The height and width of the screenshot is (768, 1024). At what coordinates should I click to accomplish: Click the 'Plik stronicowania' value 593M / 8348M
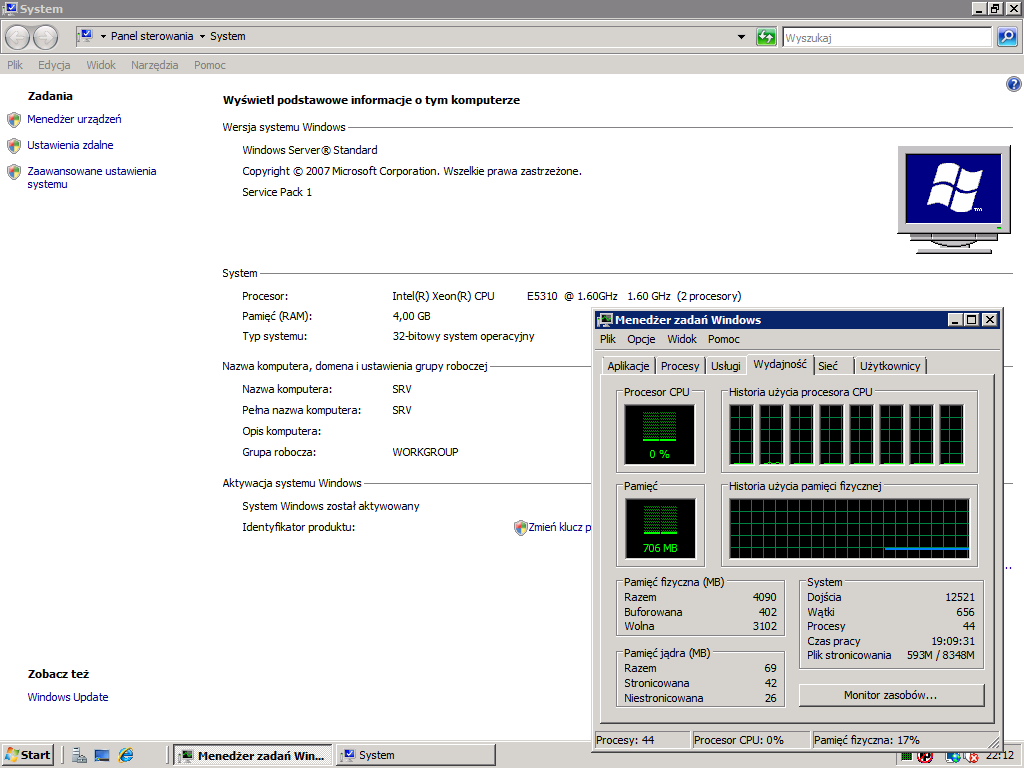940,655
